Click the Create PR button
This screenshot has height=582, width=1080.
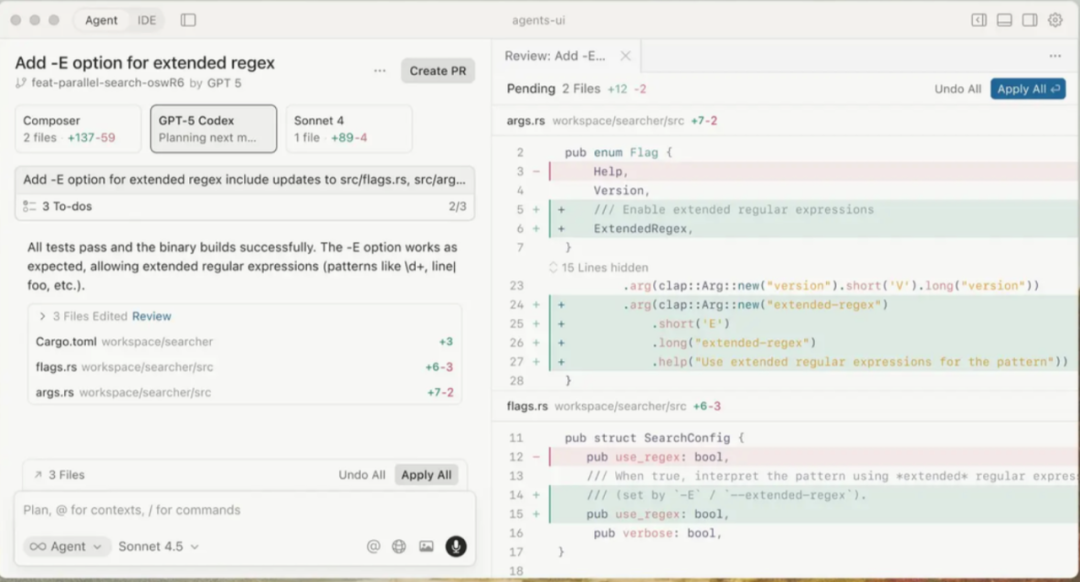[x=437, y=70]
